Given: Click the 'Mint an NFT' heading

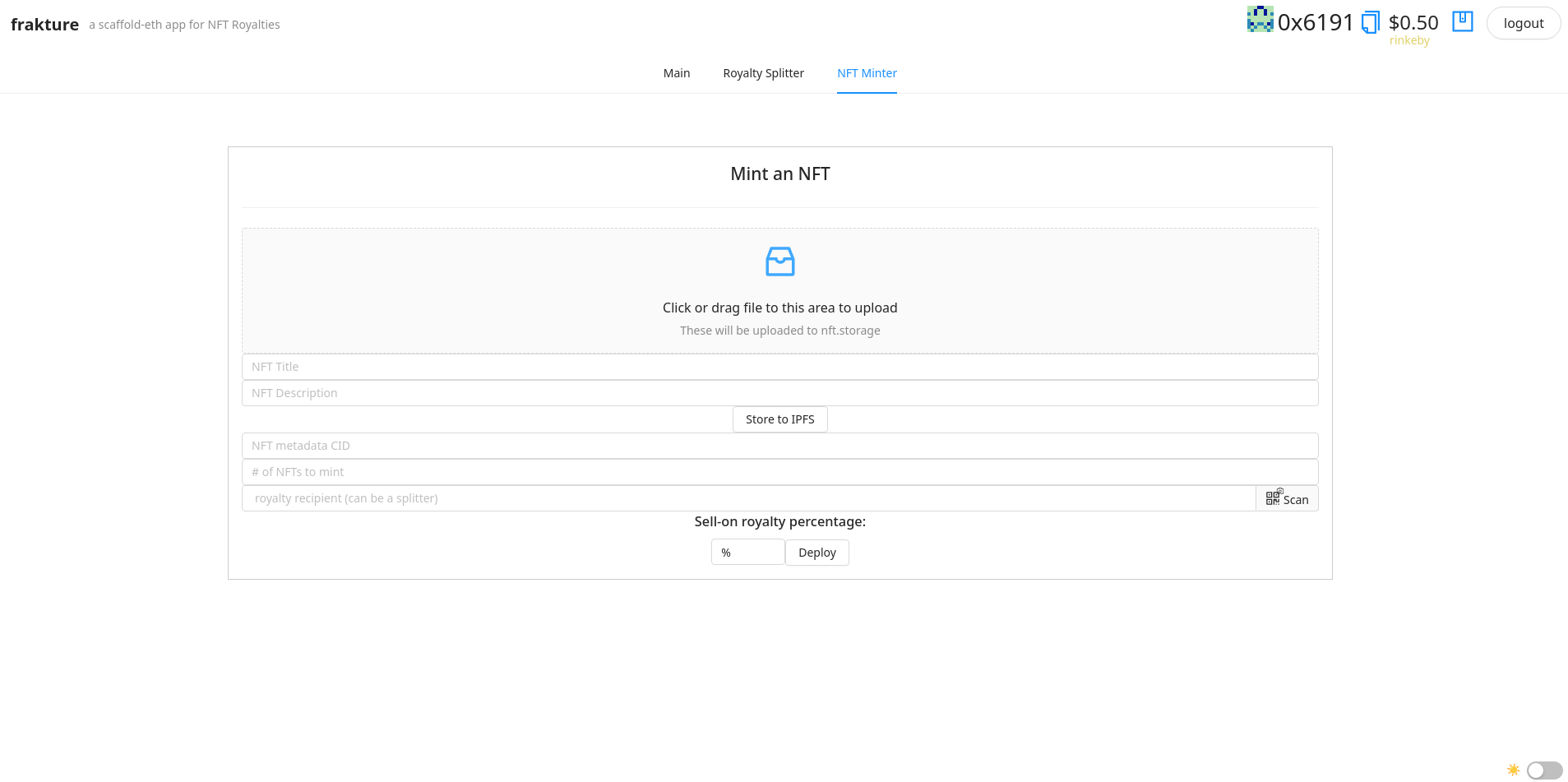Looking at the screenshot, I should point(779,174).
